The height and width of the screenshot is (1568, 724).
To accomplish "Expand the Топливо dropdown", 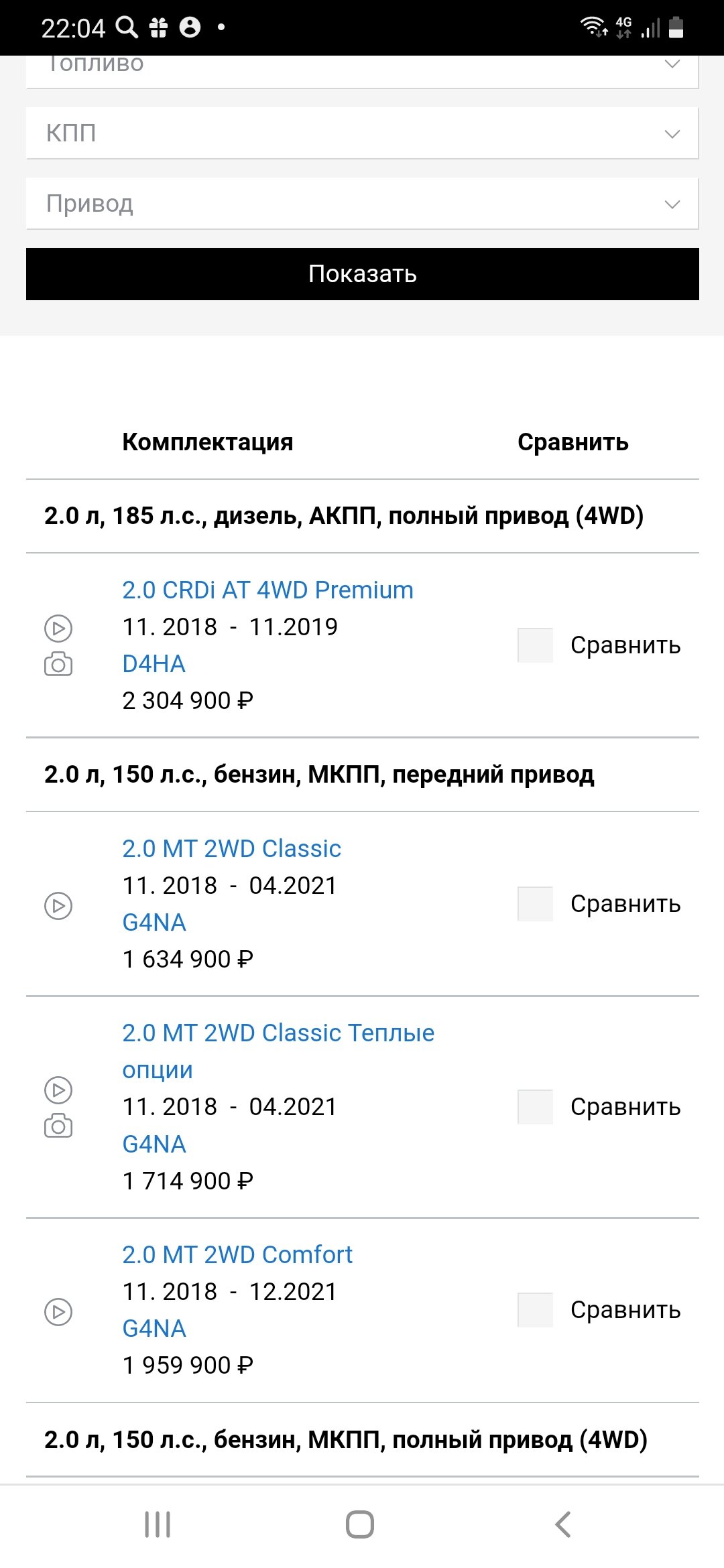I will click(x=362, y=72).
